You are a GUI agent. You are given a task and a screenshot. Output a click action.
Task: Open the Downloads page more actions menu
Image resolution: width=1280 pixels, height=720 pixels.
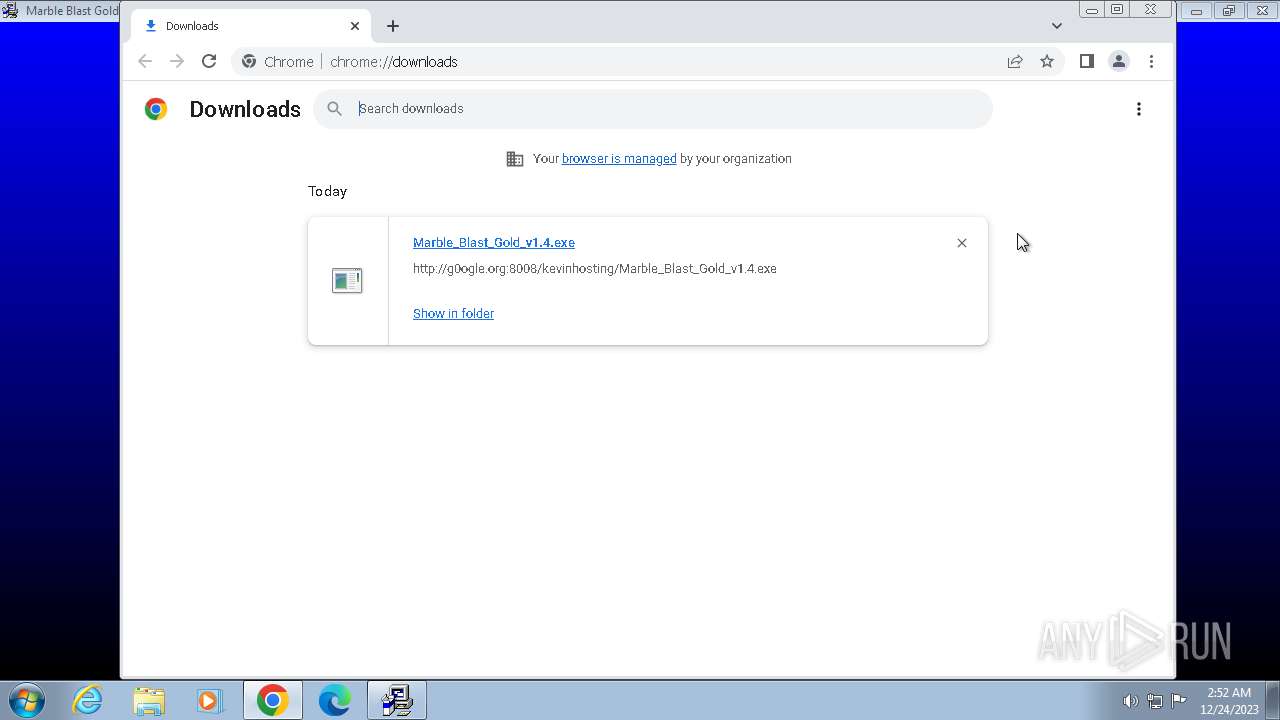coord(1139,109)
